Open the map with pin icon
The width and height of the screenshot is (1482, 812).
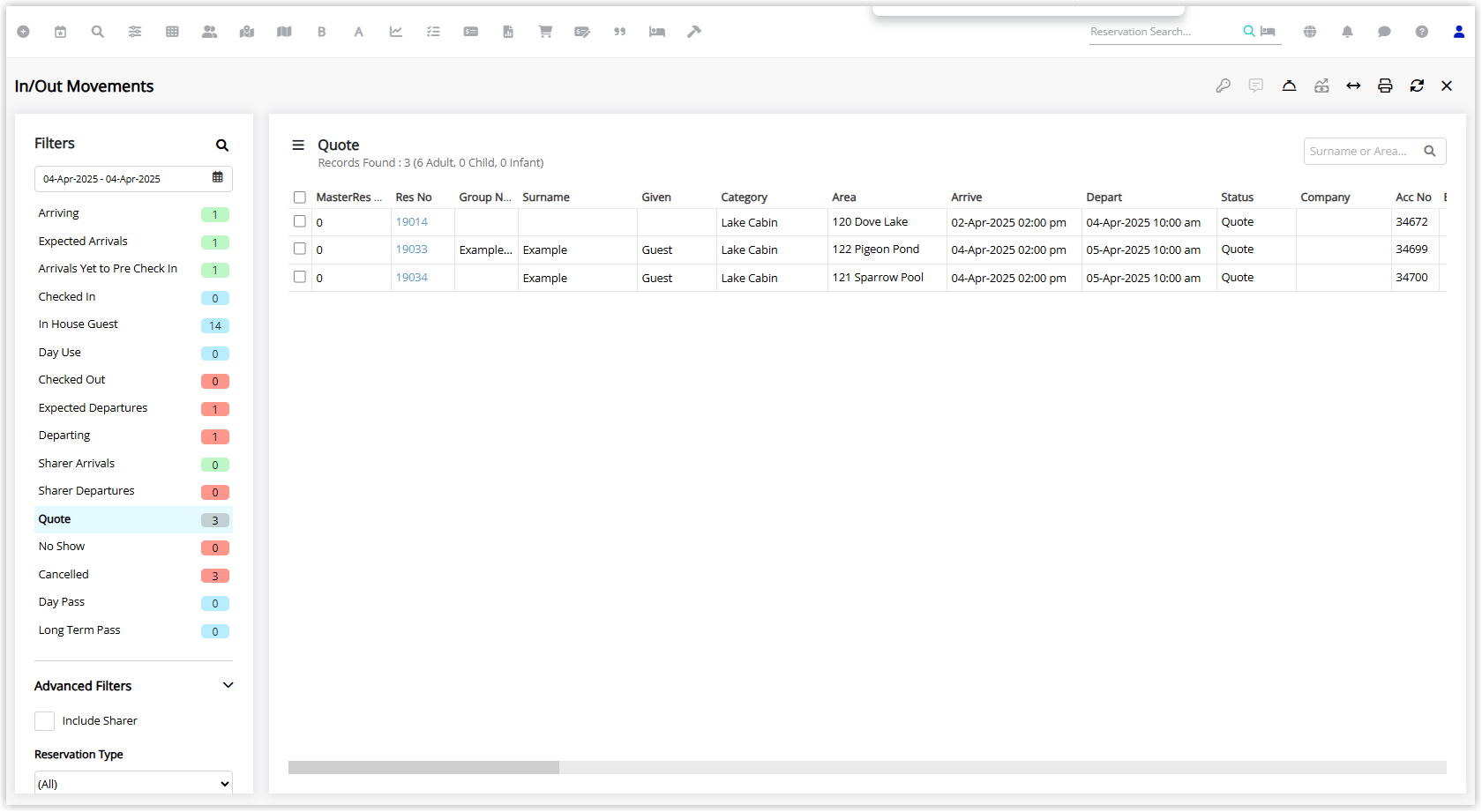247,32
